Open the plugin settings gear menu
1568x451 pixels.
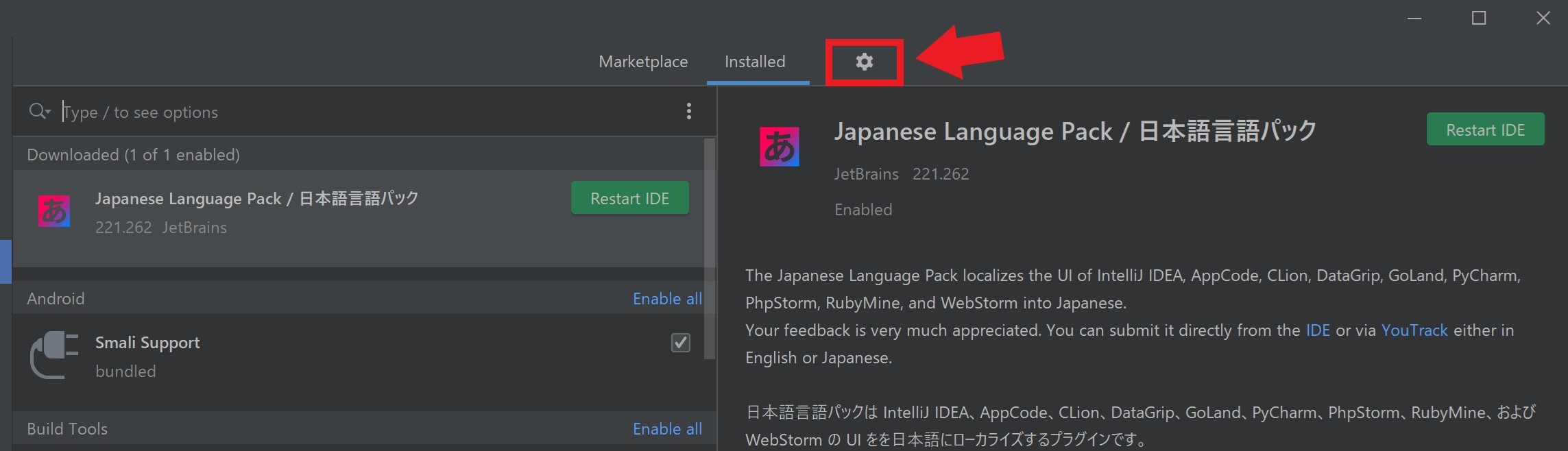(x=864, y=62)
